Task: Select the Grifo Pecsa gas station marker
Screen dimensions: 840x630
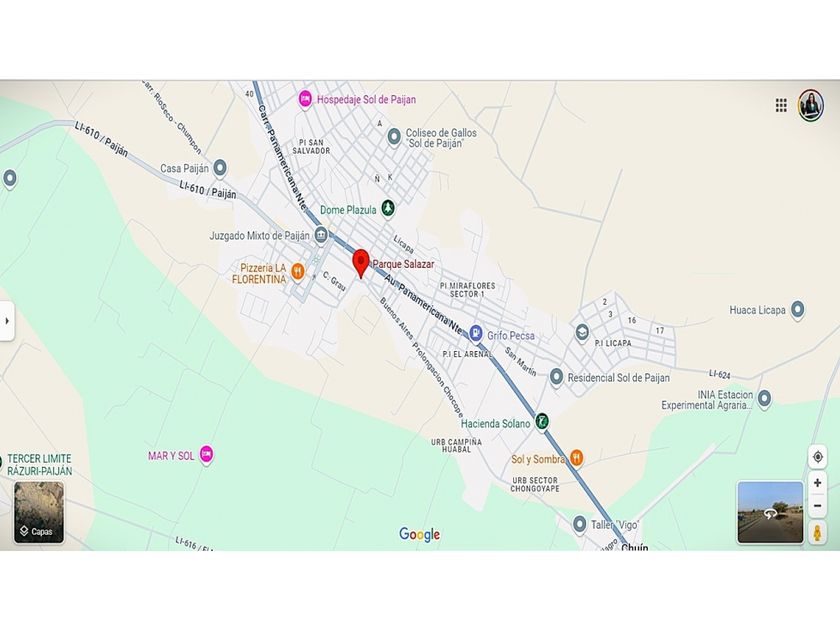Action: (475, 333)
